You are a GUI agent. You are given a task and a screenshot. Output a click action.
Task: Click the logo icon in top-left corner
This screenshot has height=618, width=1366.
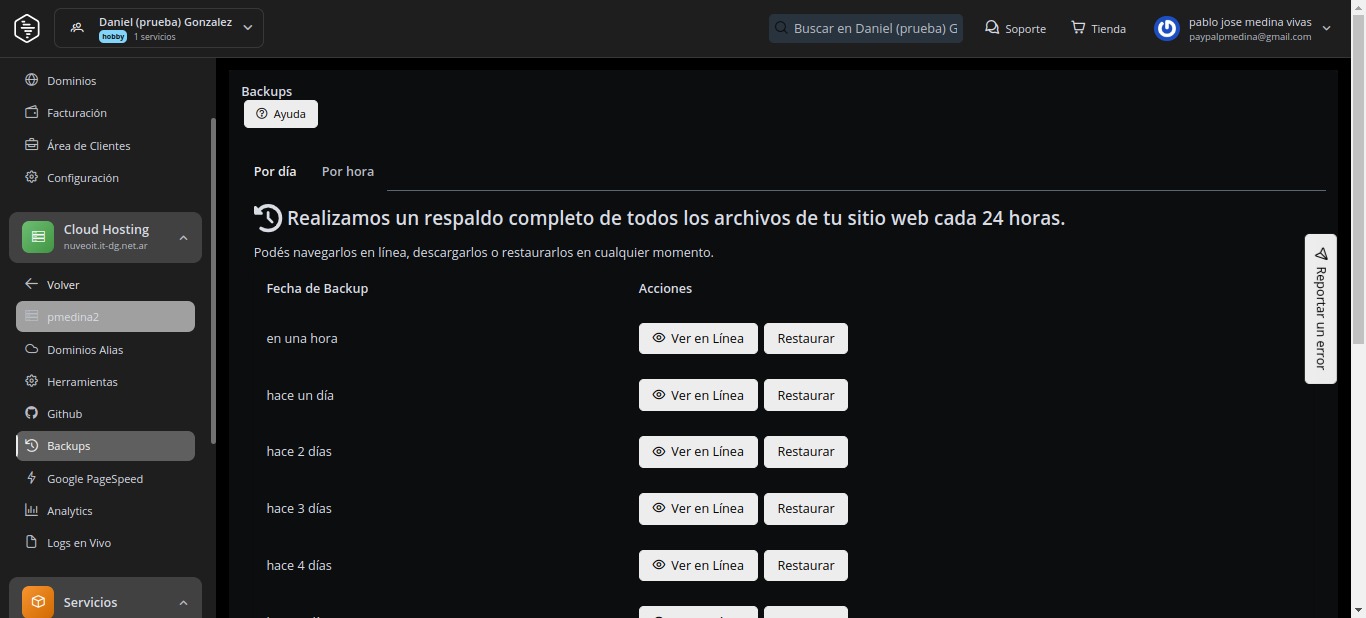pos(27,28)
